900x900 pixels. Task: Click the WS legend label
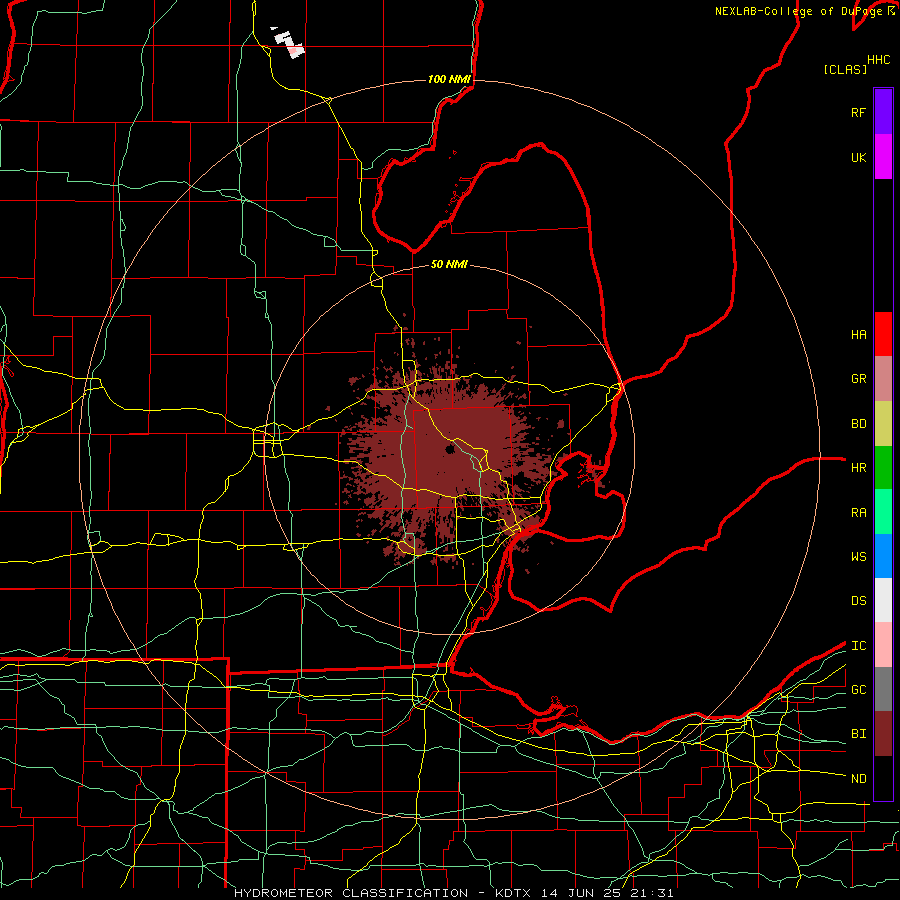point(858,557)
